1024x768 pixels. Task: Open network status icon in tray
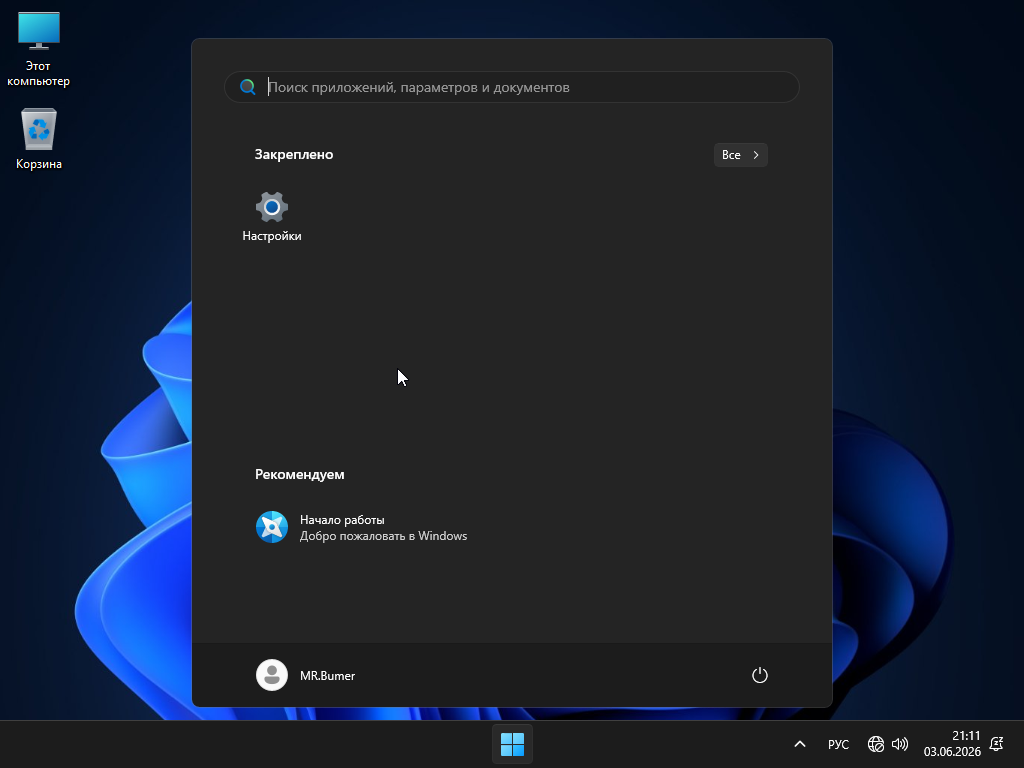coord(876,744)
